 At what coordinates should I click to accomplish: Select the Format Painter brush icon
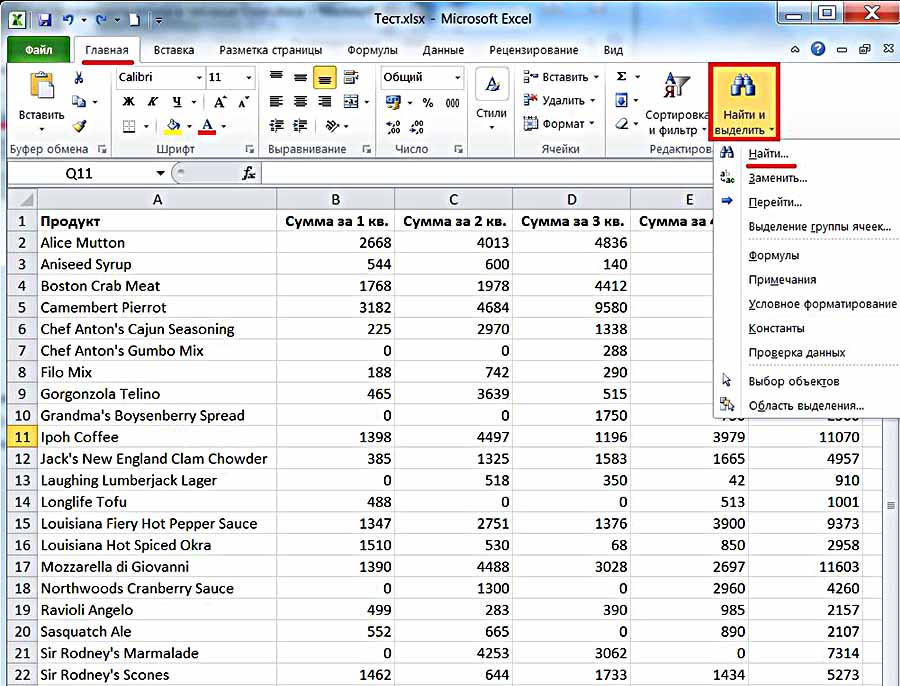pos(79,126)
